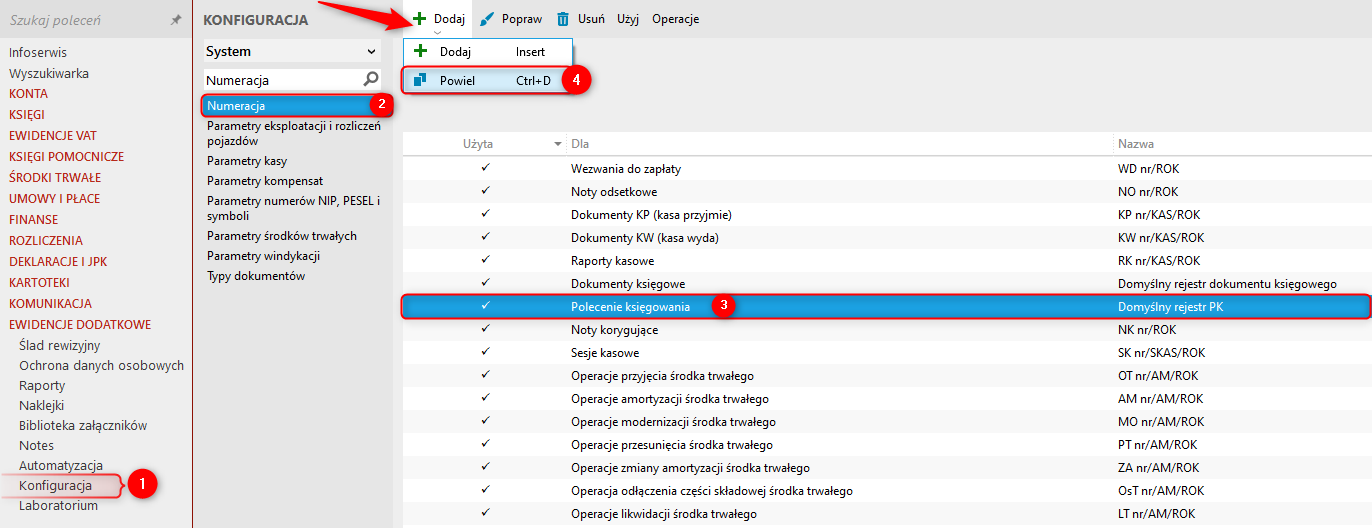The image size is (1372, 528).
Task: Click the Numeracja configuration search field
Action: click(x=282, y=79)
